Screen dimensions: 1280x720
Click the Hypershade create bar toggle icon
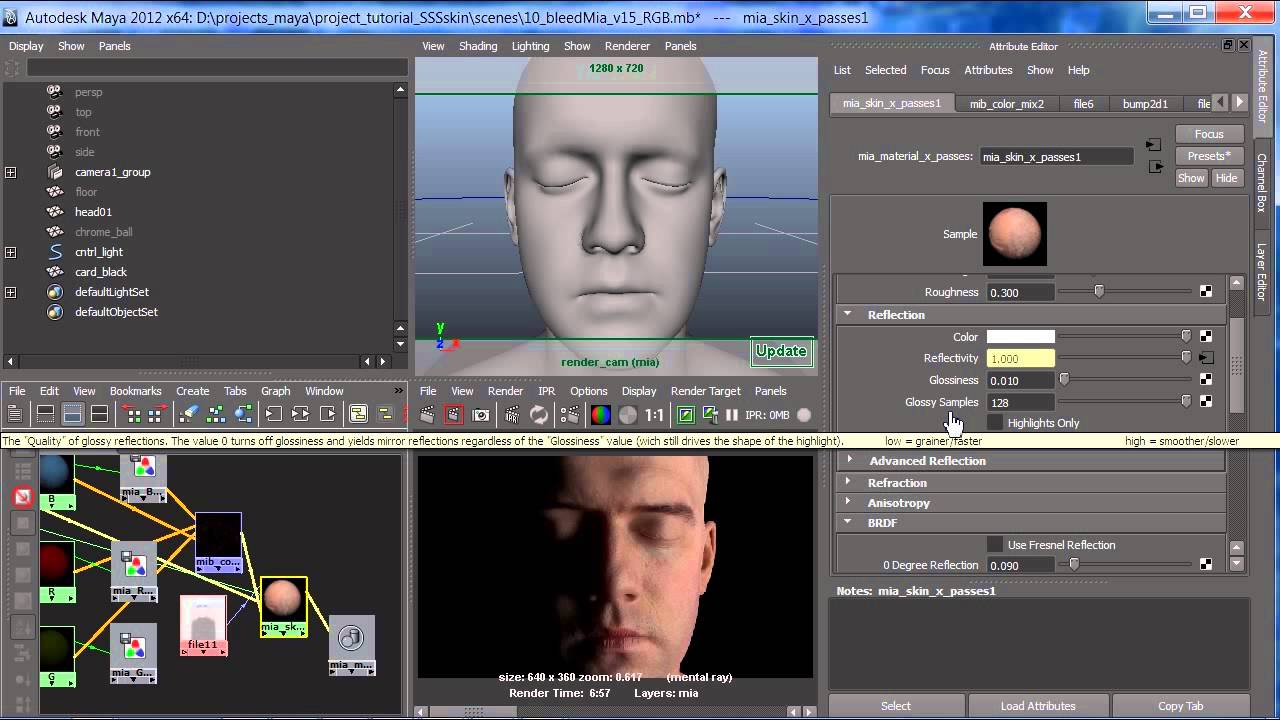coord(15,414)
